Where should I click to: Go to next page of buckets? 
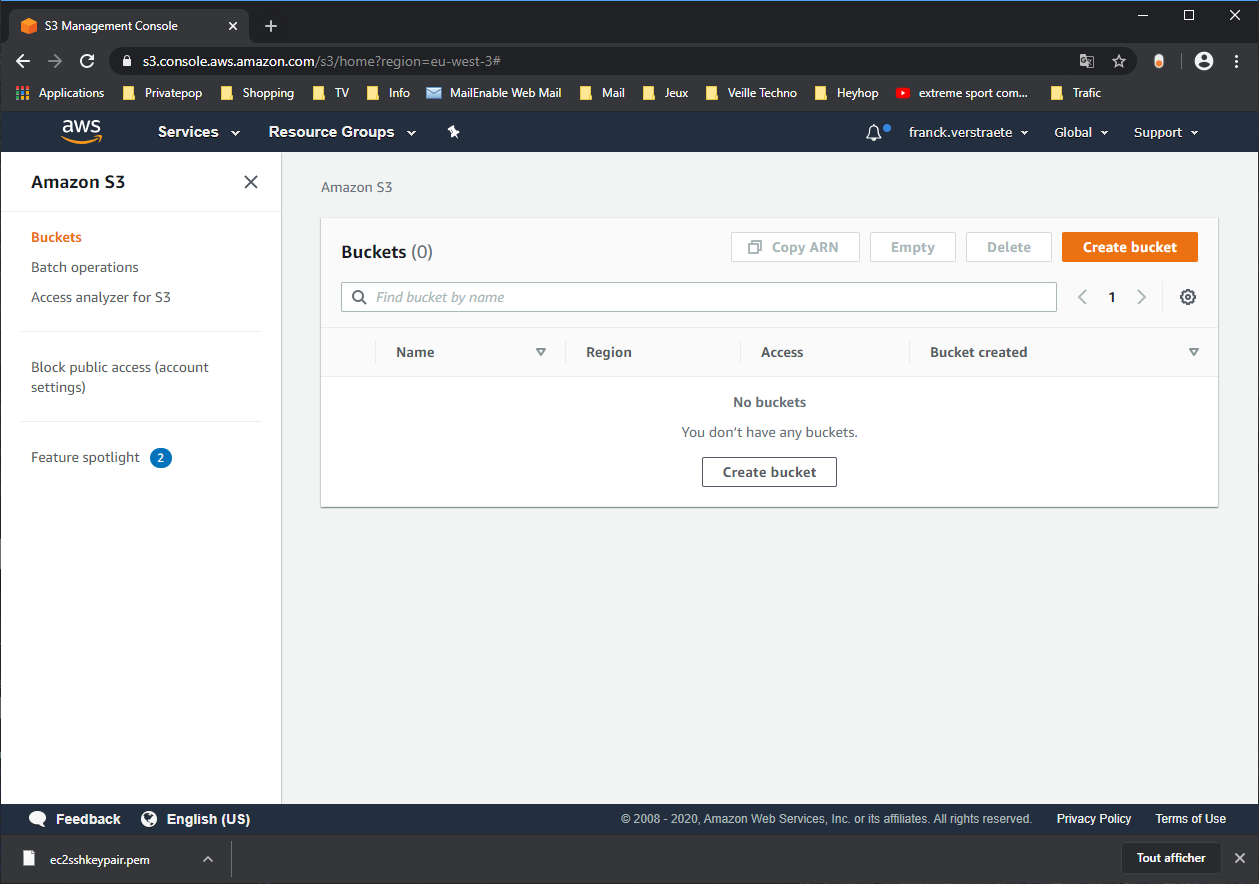(1141, 297)
